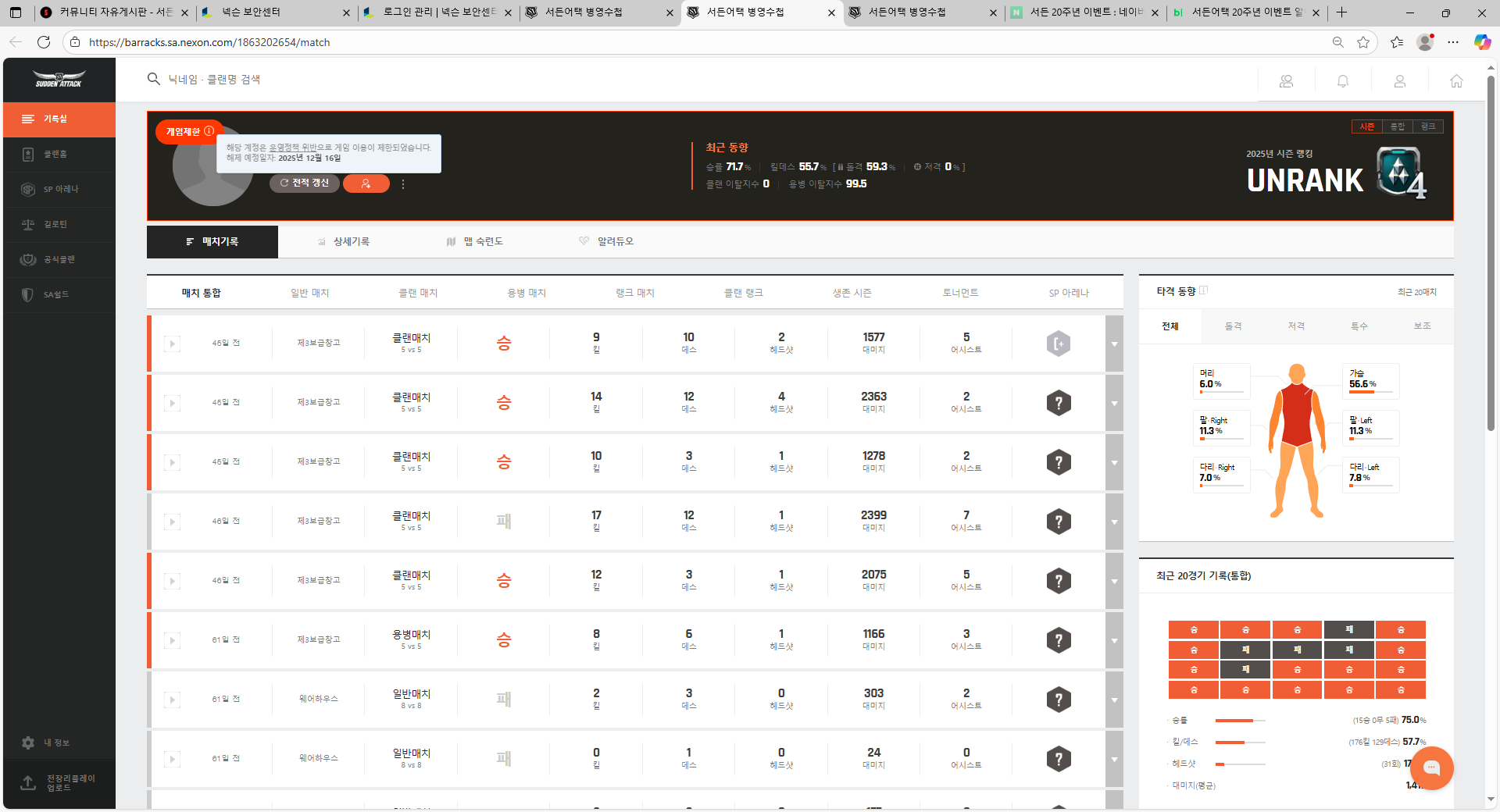1500x812 pixels.
Task: Switch ranking view to 랭크
Action: click(1427, 126)
